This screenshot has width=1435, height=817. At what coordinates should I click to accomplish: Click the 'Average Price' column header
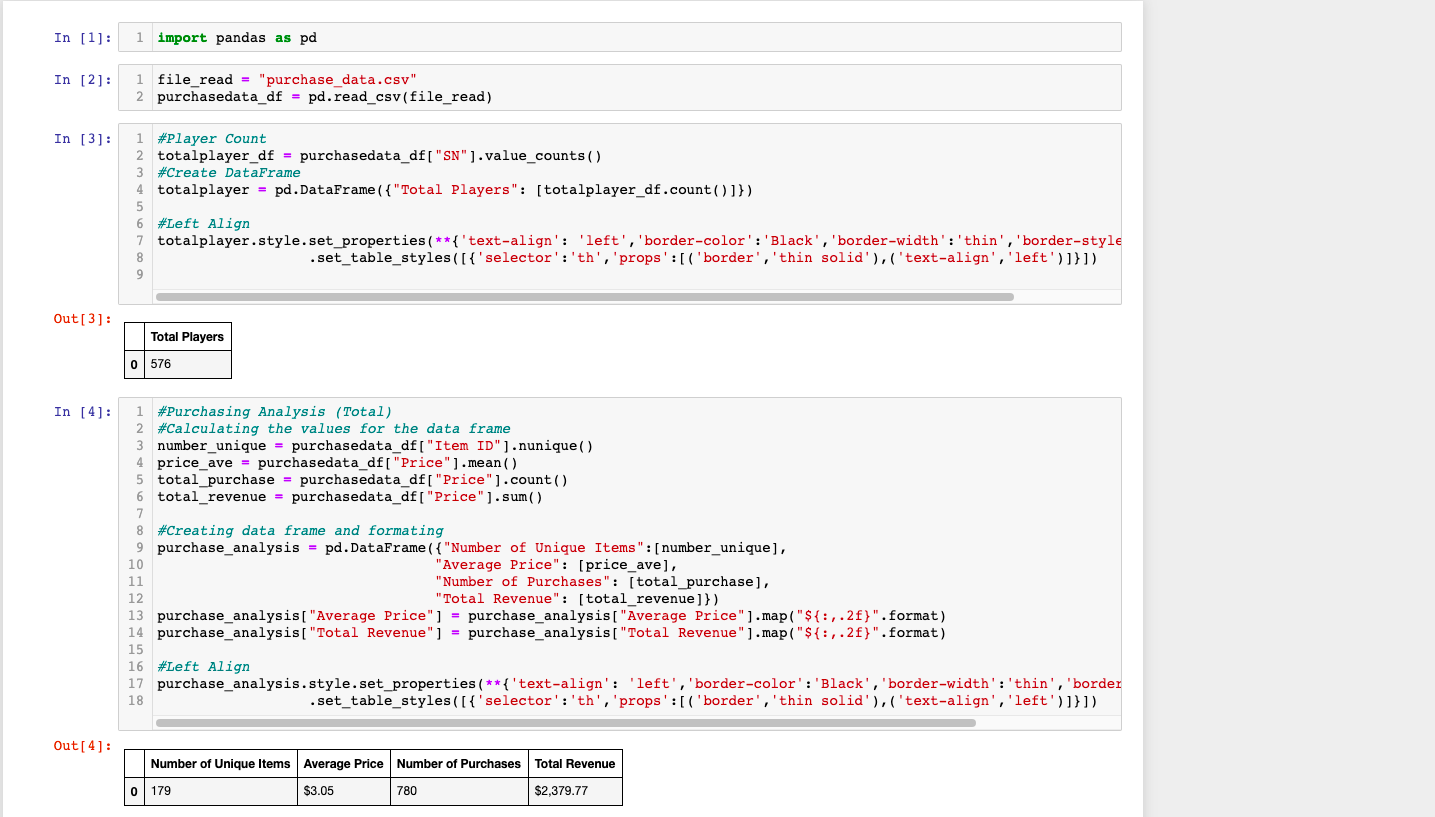[x=343, y=764]
